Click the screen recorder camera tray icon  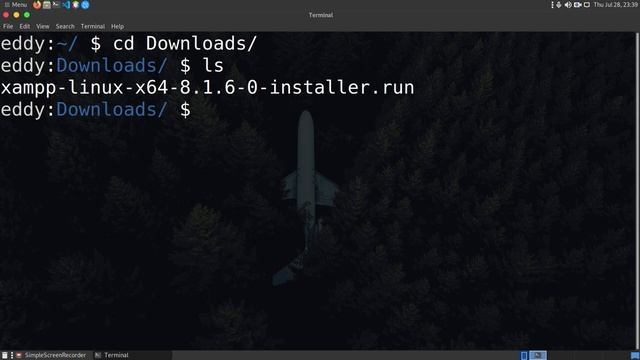pos(577,5)
